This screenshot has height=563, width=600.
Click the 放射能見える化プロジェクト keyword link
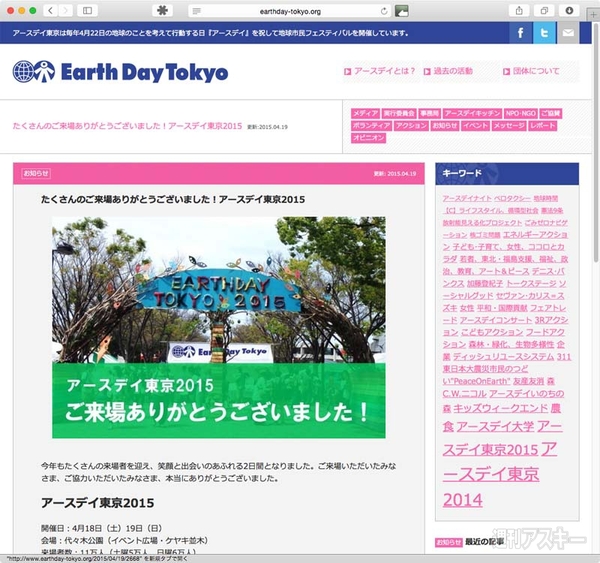[482, 223]
